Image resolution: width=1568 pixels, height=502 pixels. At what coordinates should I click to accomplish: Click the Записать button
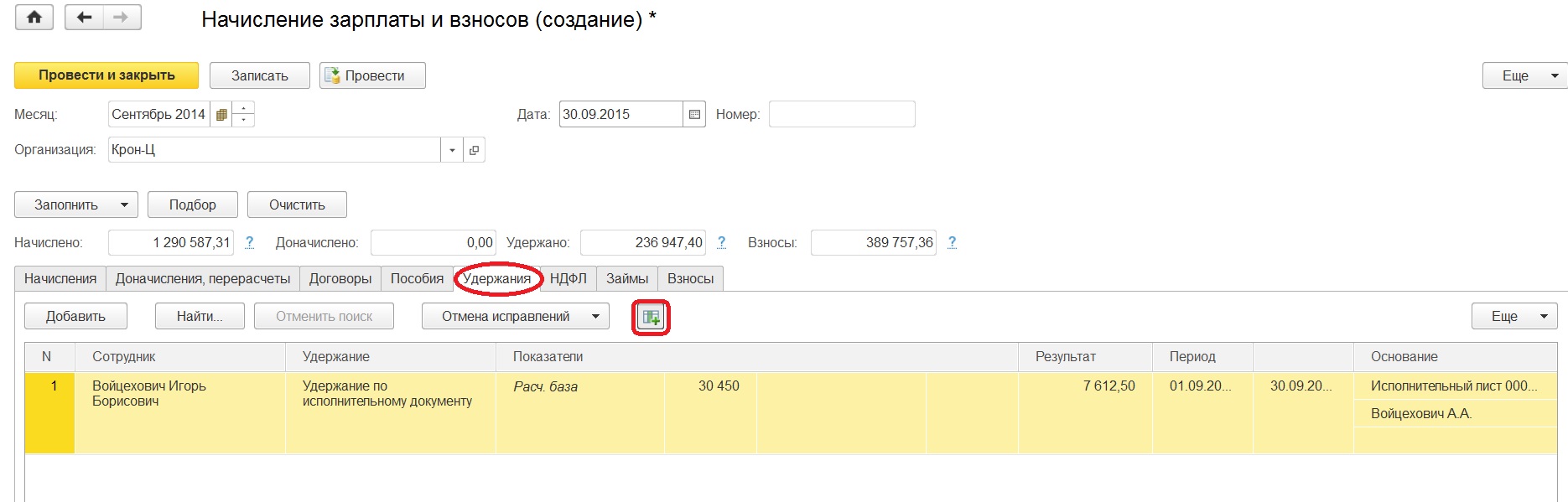(x=260, y=75)
